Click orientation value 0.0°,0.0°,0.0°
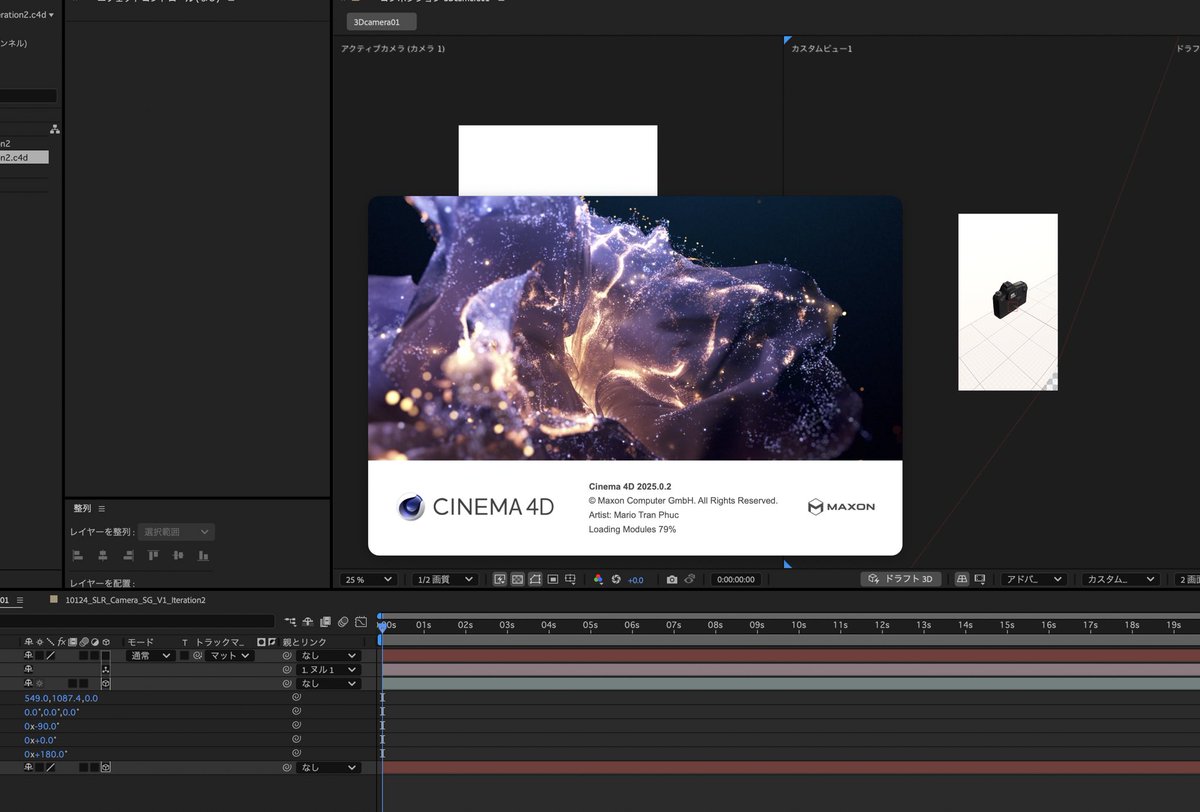This screenshot has height=812, width=1200. pyautogui.click(x=52, y=712)
